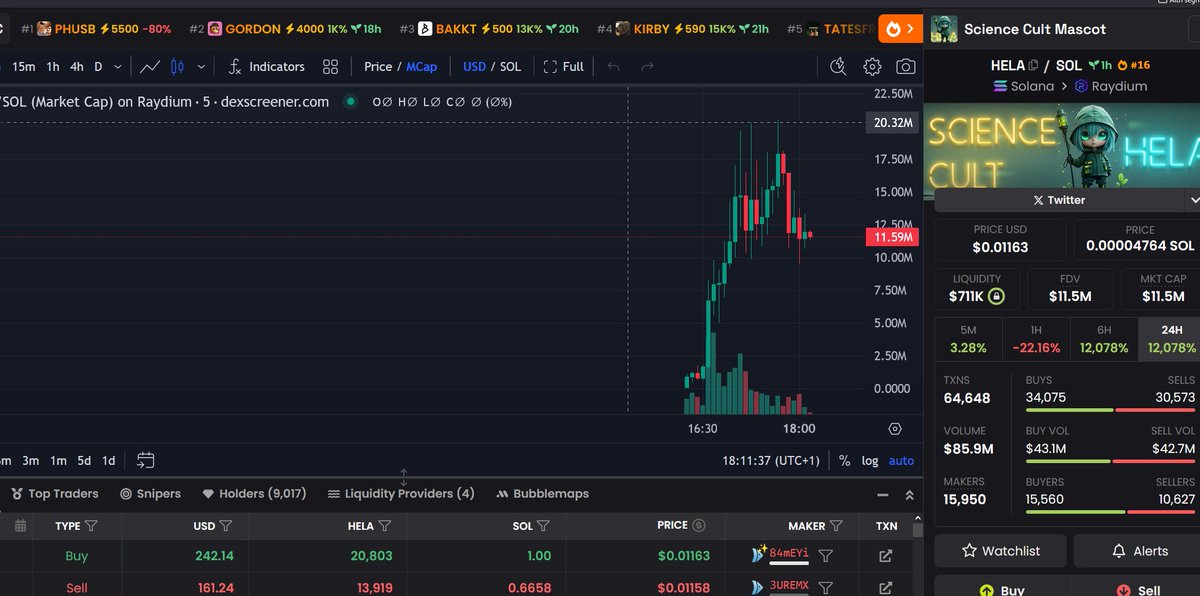The width and height of the screenshot is (1200, 596).
Task: Click the trending fire button in ticker bar
Action: coord(899,29)
